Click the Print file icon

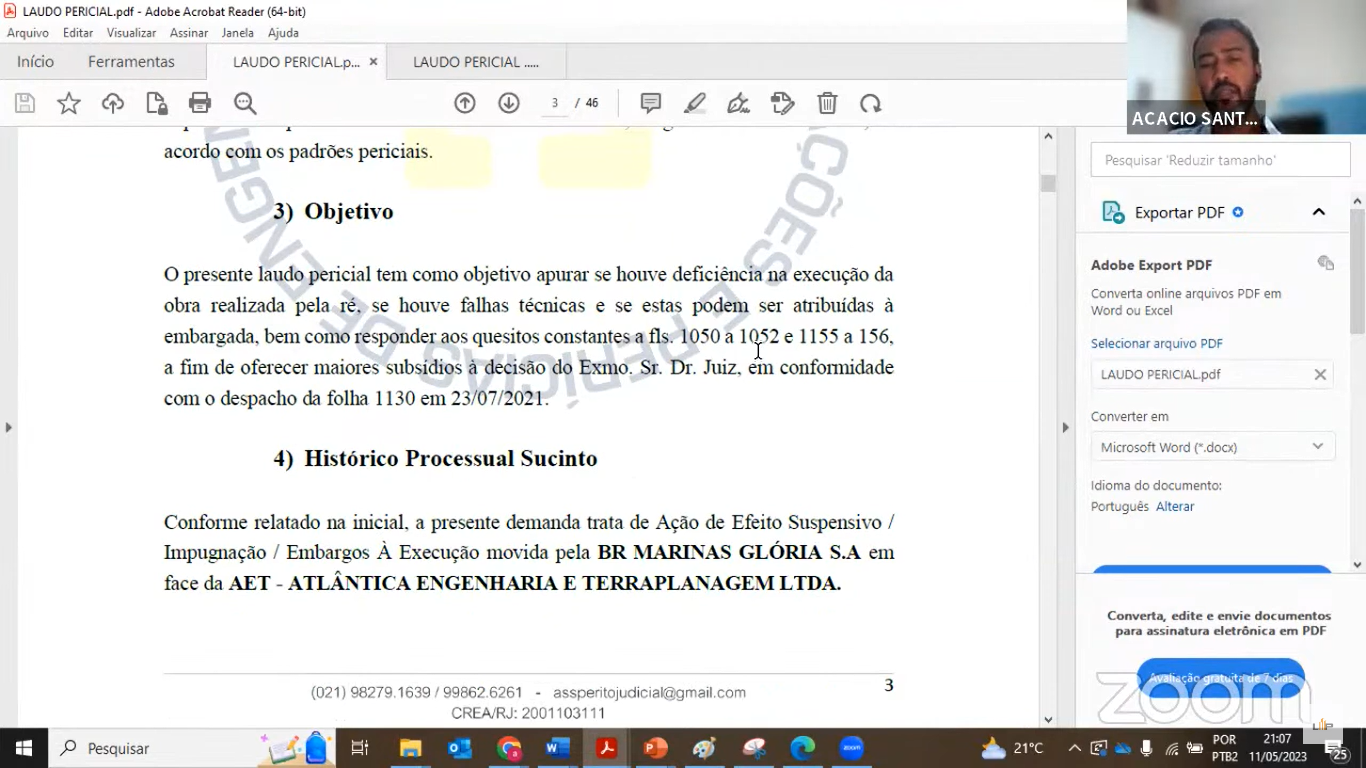click(x=200, y=103)
